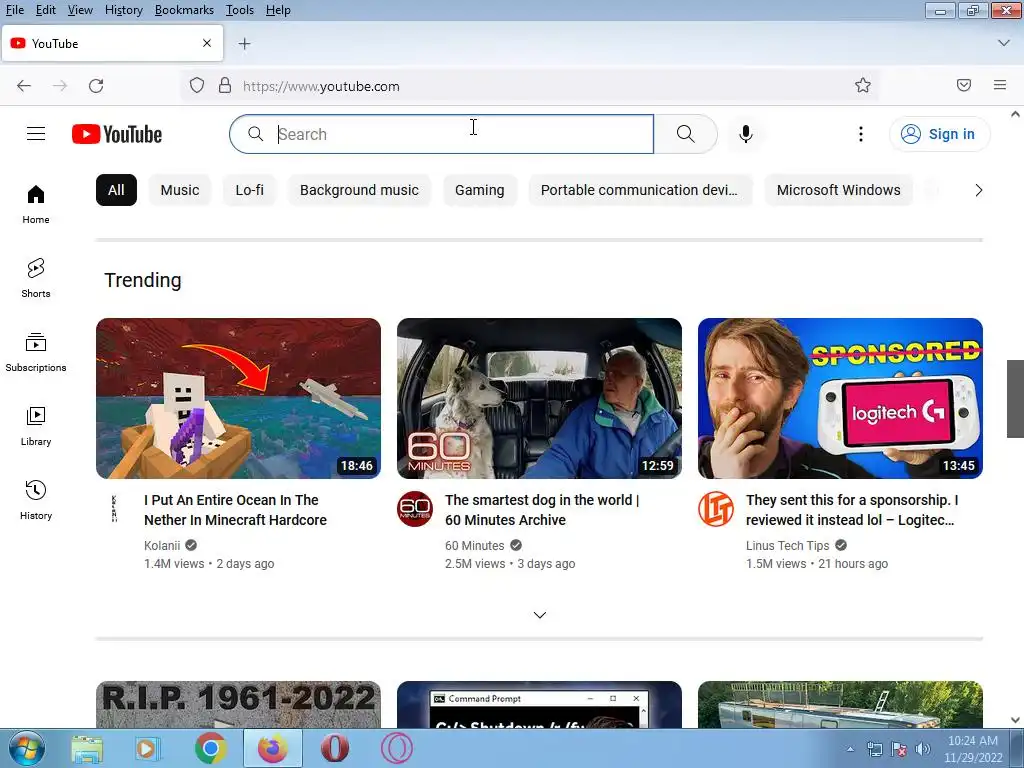1024x768 pixels.
Task: Open Windows Start menu
Action: tap(26, 748)
